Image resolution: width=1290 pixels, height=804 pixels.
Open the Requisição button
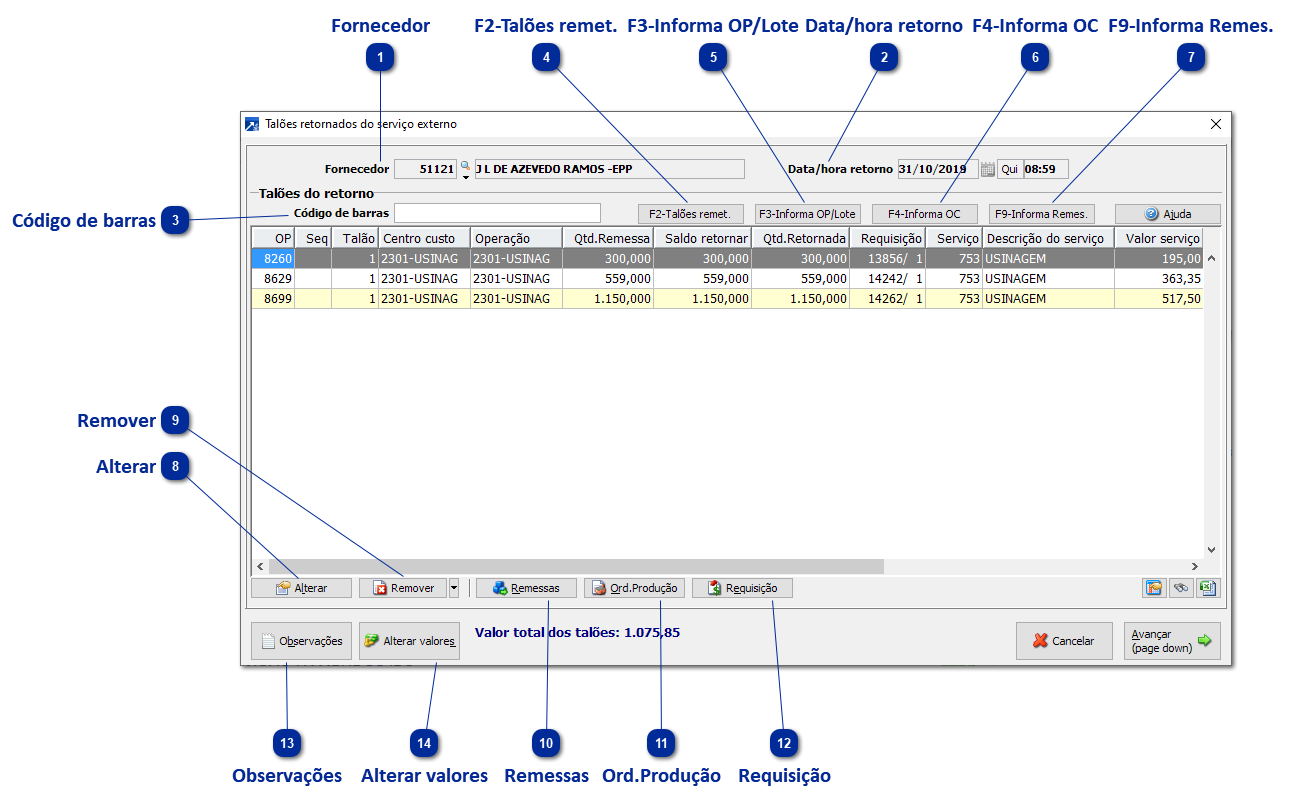pos(742,588)
